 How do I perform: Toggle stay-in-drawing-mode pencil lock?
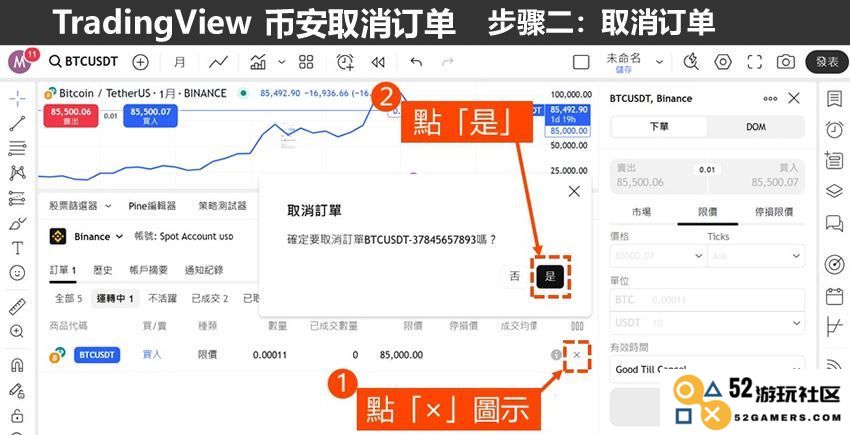[x=17, y=390]
